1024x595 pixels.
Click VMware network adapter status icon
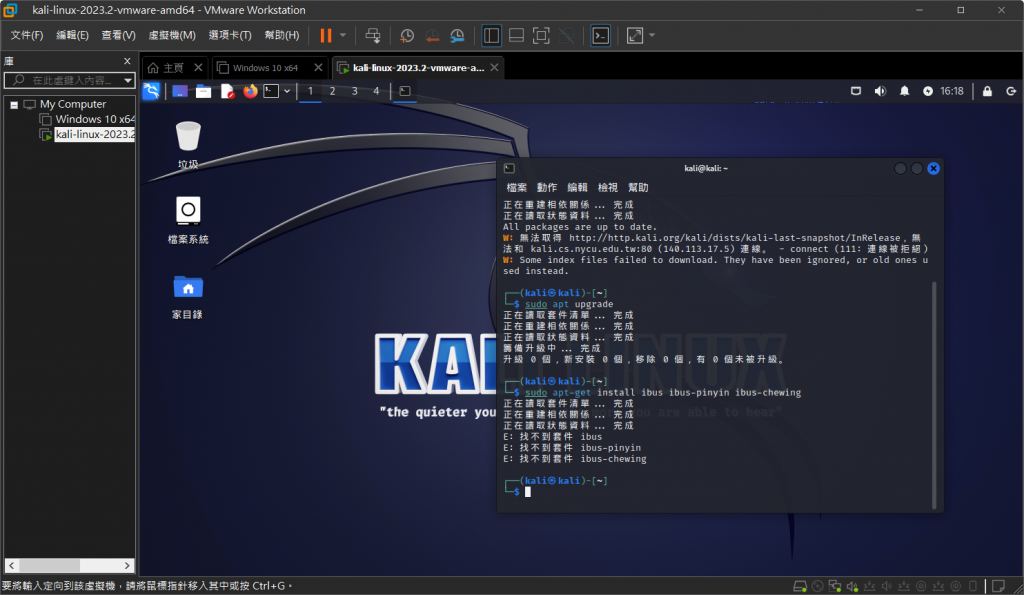coord(835,586)
